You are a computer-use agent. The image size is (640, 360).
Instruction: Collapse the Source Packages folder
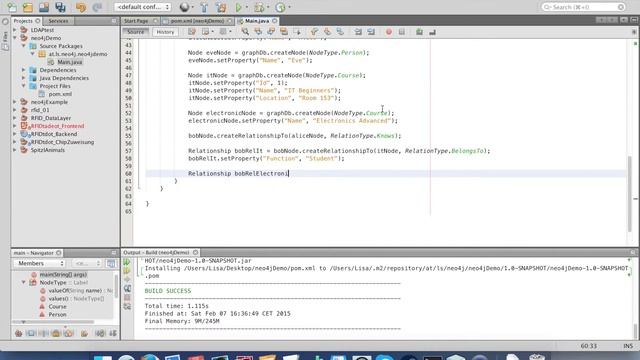24,46
